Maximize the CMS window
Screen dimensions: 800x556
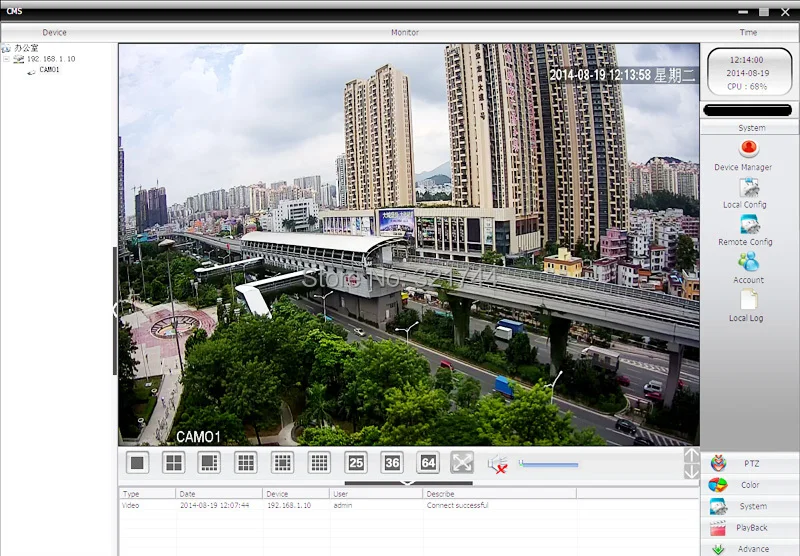tap(764, 12)
